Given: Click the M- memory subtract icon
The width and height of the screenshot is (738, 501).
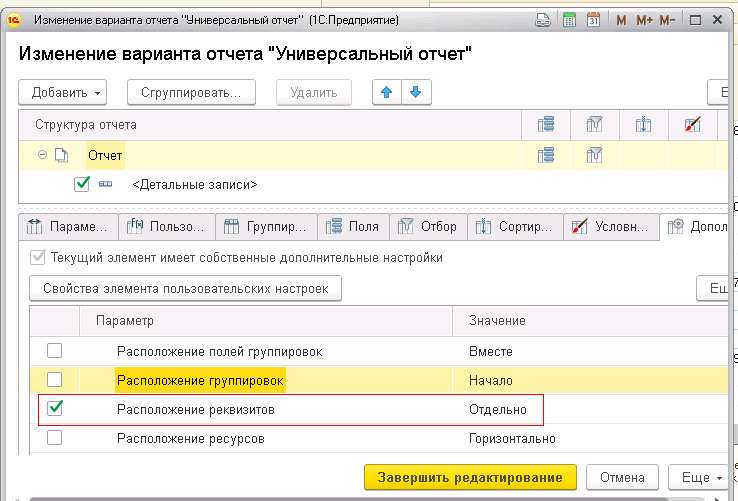Looking at the screenshot, I should (x=669, y=19).
